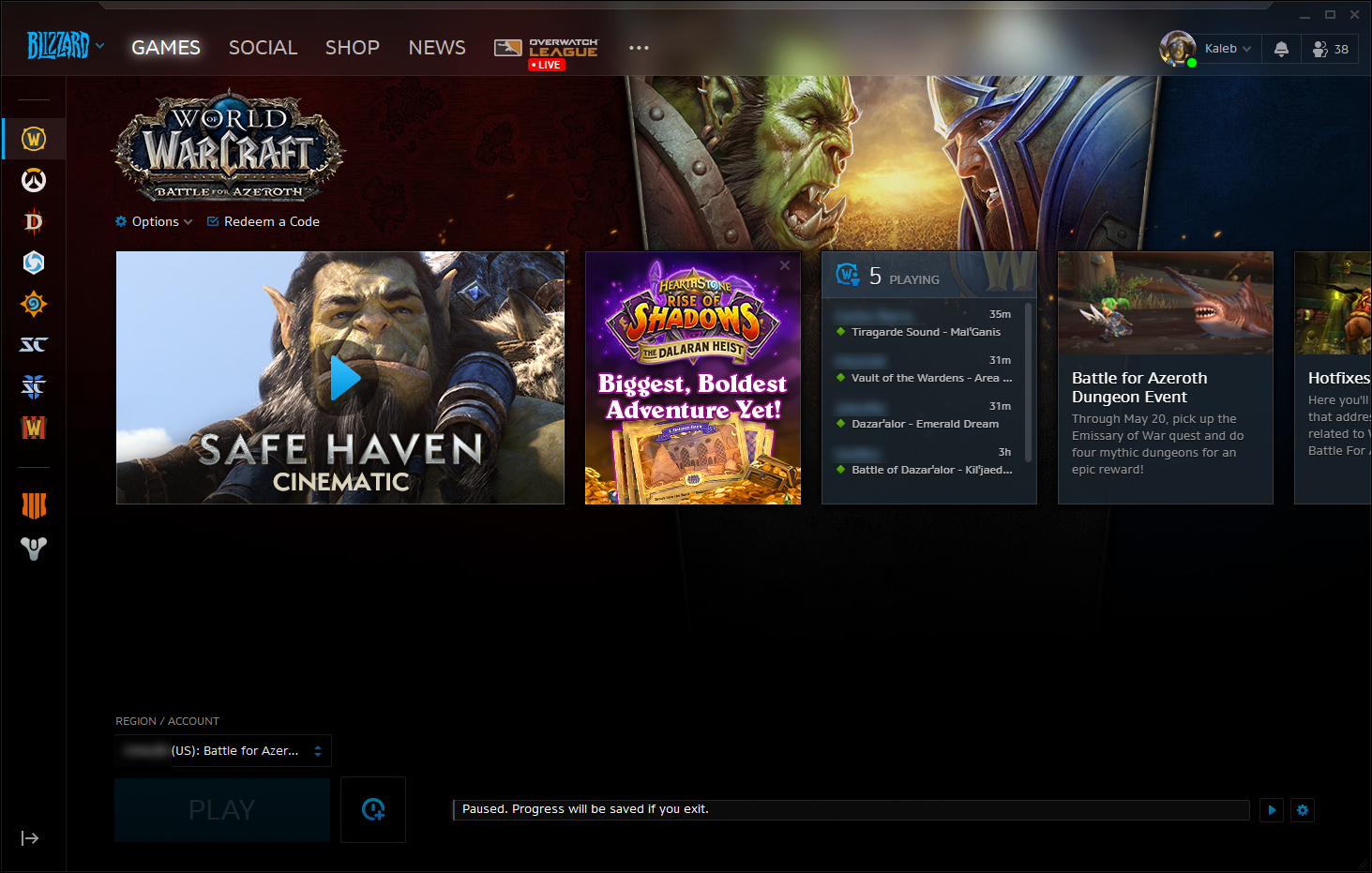Collapse the game sidebar with arrow icon
The image size is (1372, 873).
(30, 838)
